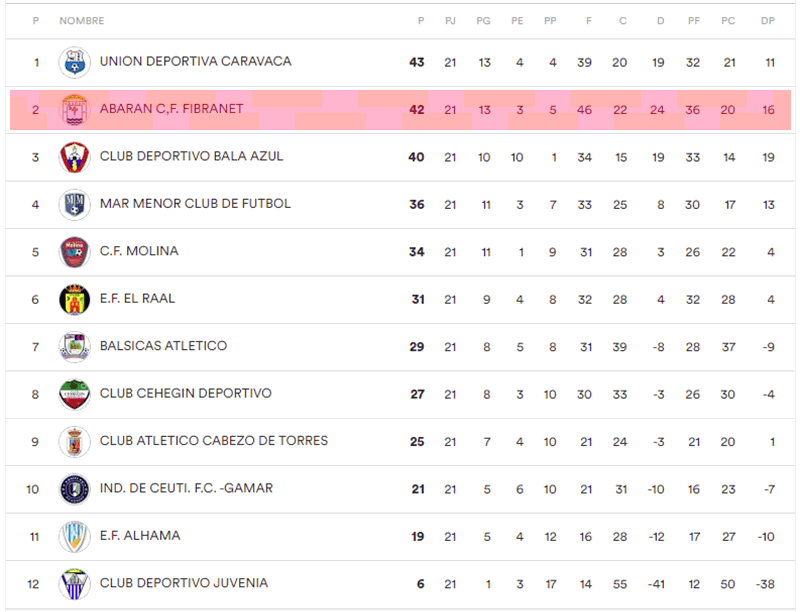Click the Club Deportivo Juvenia crest
Image resolution: width=800 pixels, height=612 pixels.
(x=74, y=584)
